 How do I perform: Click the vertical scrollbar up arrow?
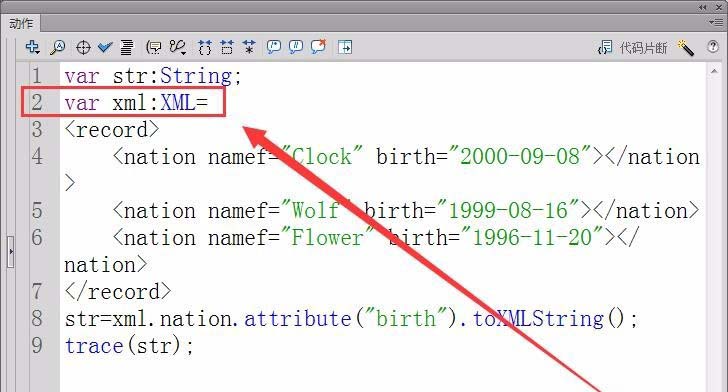click(x=714, y=72)
